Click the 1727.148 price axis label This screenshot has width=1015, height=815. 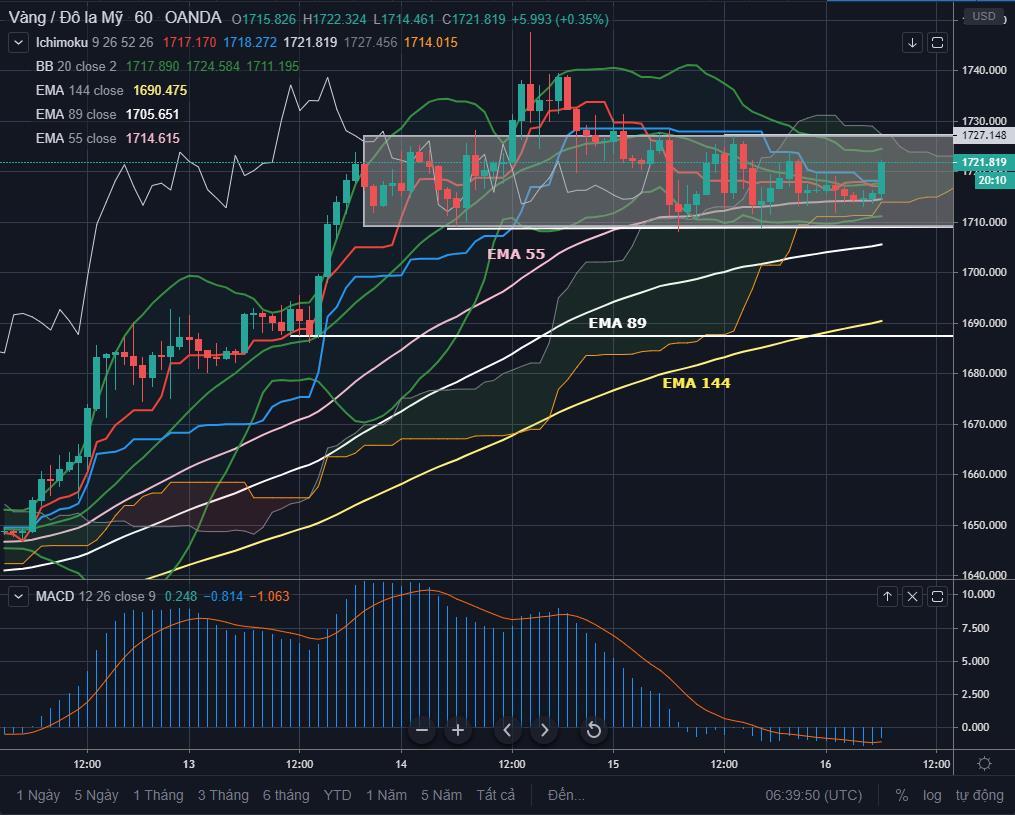[x=984, y=135]
